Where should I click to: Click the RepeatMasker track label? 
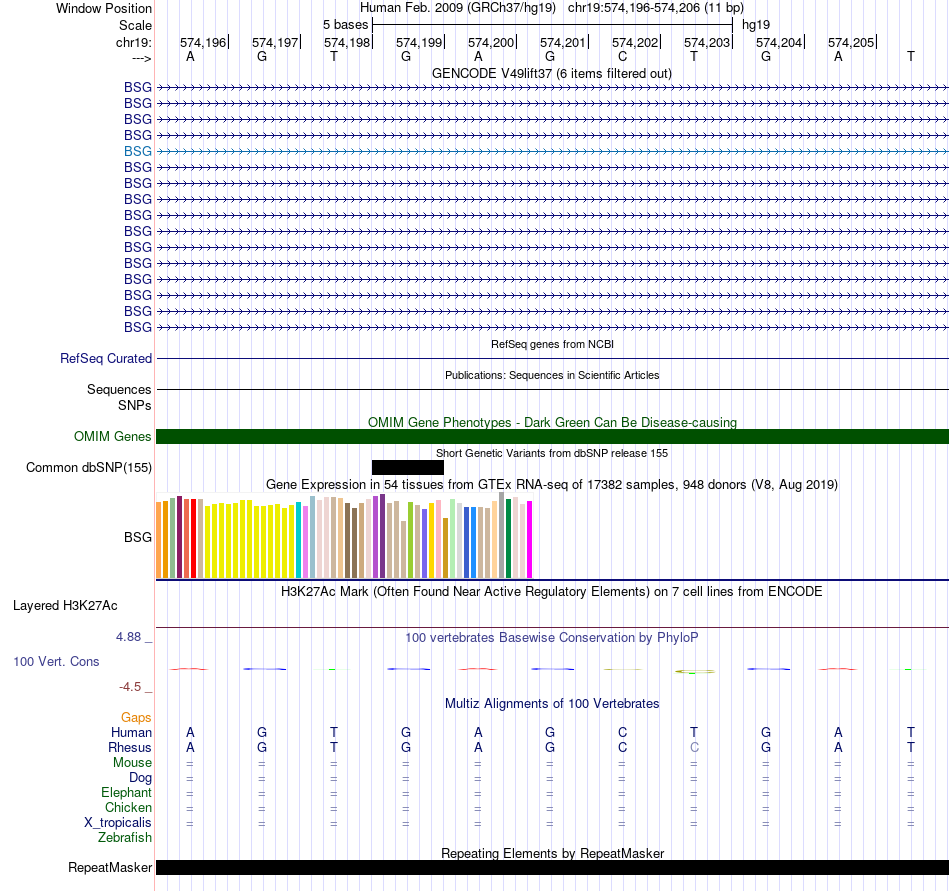pos(110,867)
